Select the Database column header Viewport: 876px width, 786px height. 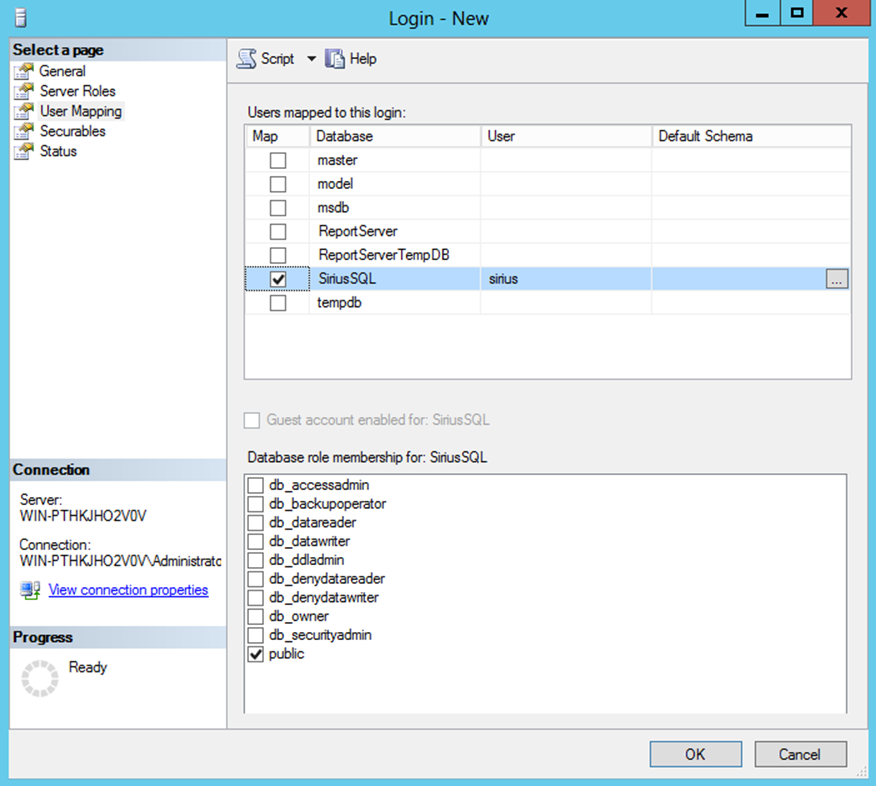[x=345, y=136]
